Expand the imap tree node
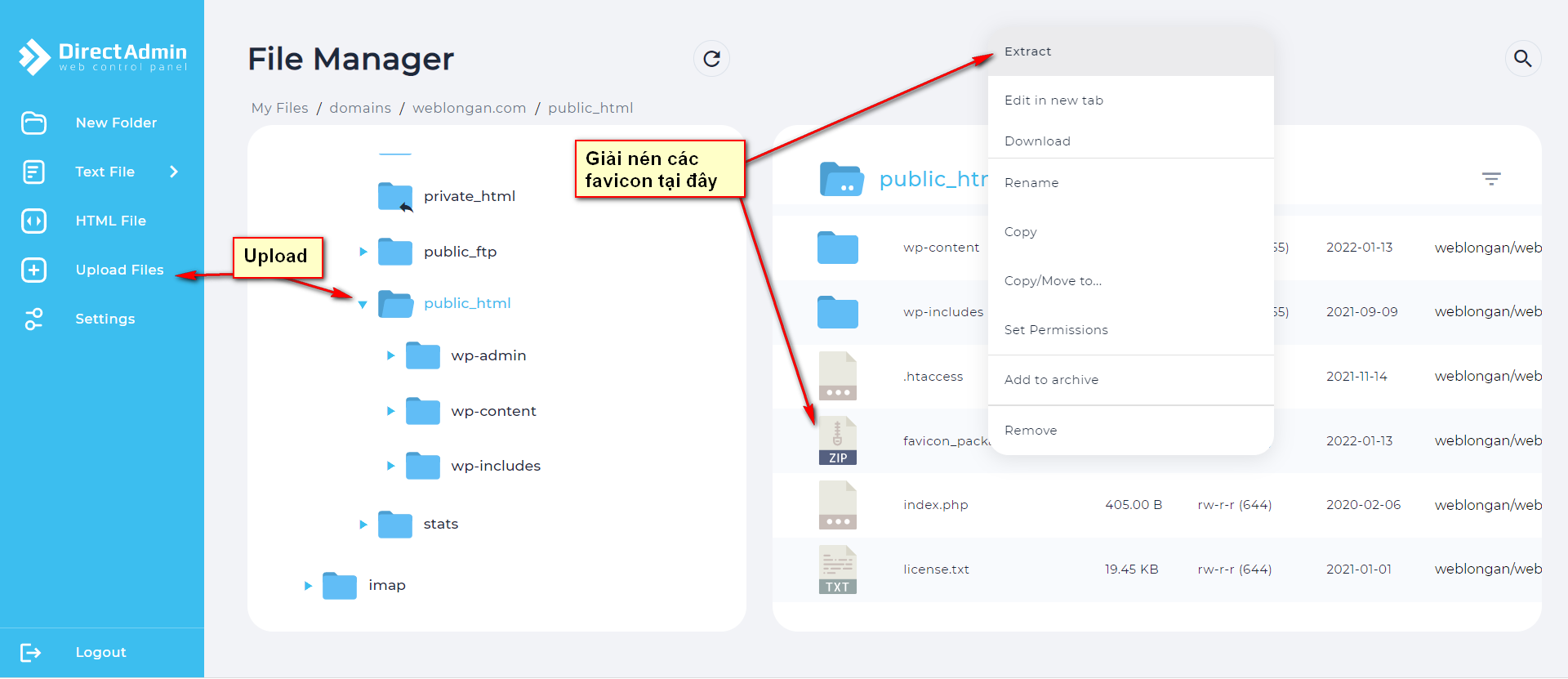The width and height of the screenshot is (1568, 679). point(308,585)
